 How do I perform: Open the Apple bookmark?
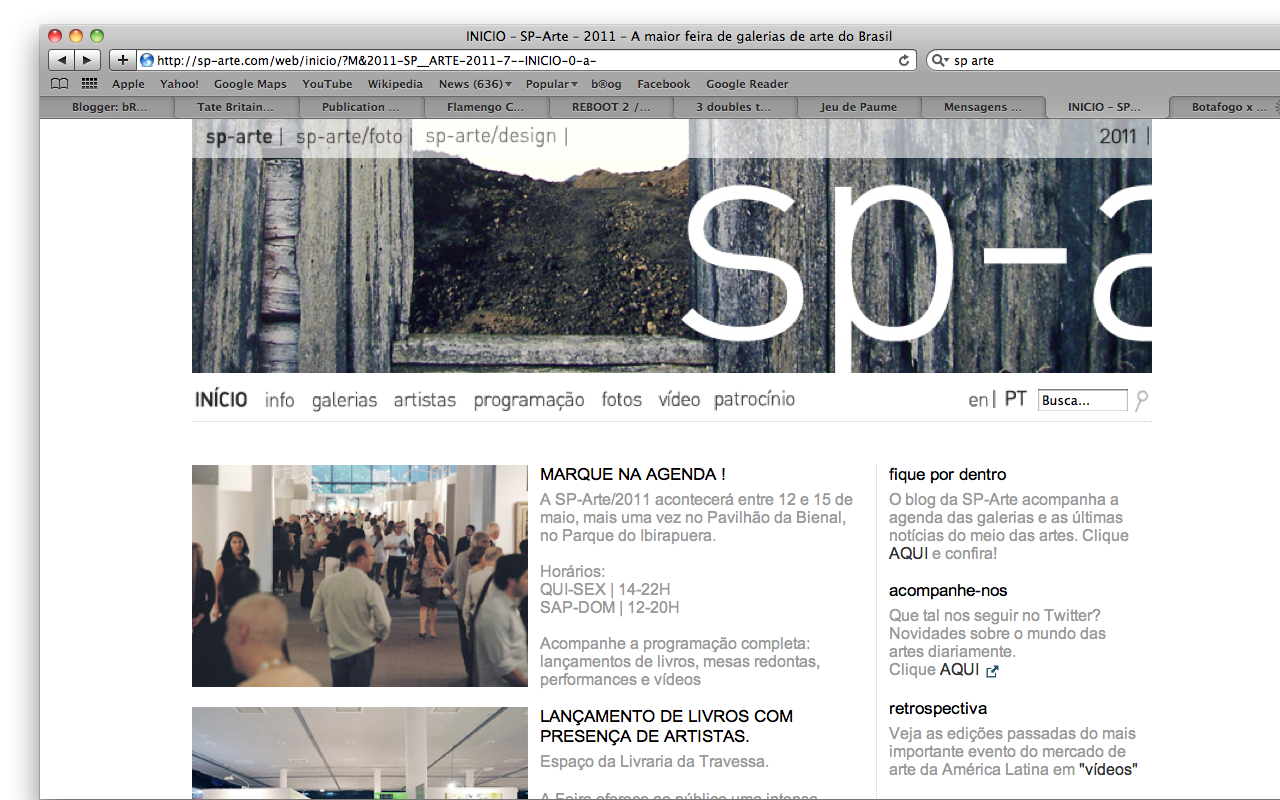(128, 84)
